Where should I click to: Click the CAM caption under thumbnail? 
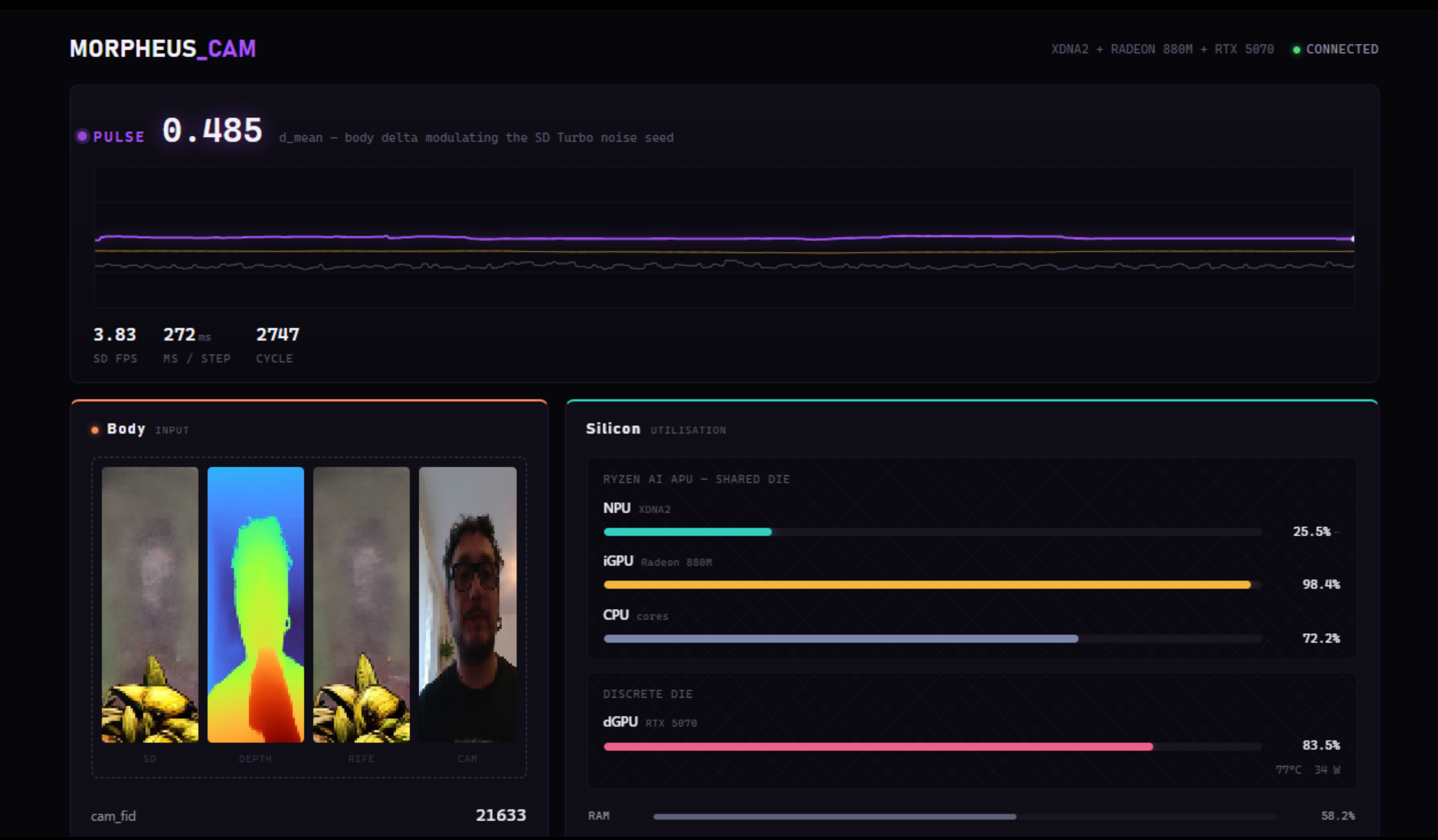pyautogui.click(x=467, y=758)
